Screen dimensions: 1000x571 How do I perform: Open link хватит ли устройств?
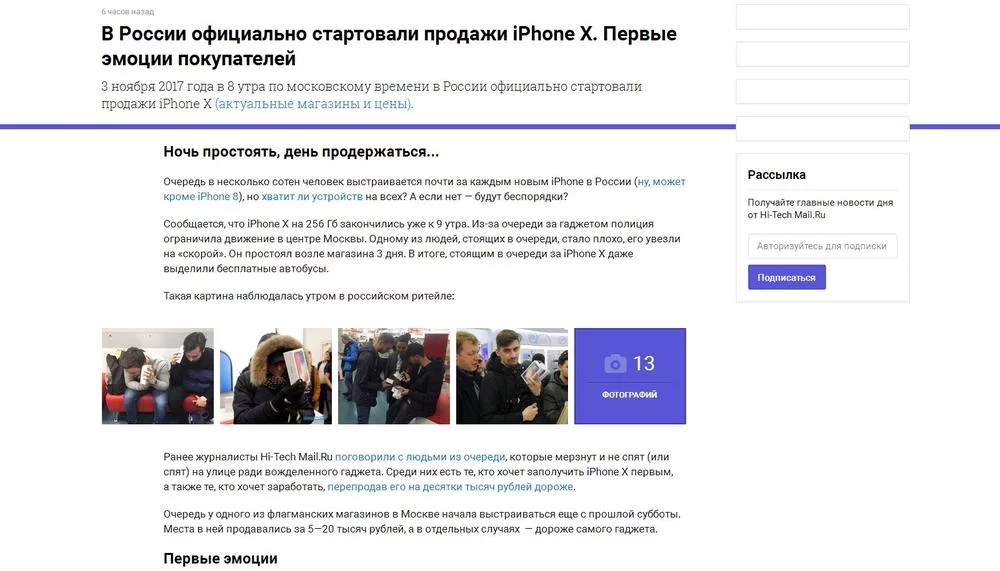(x=312, y=197)
